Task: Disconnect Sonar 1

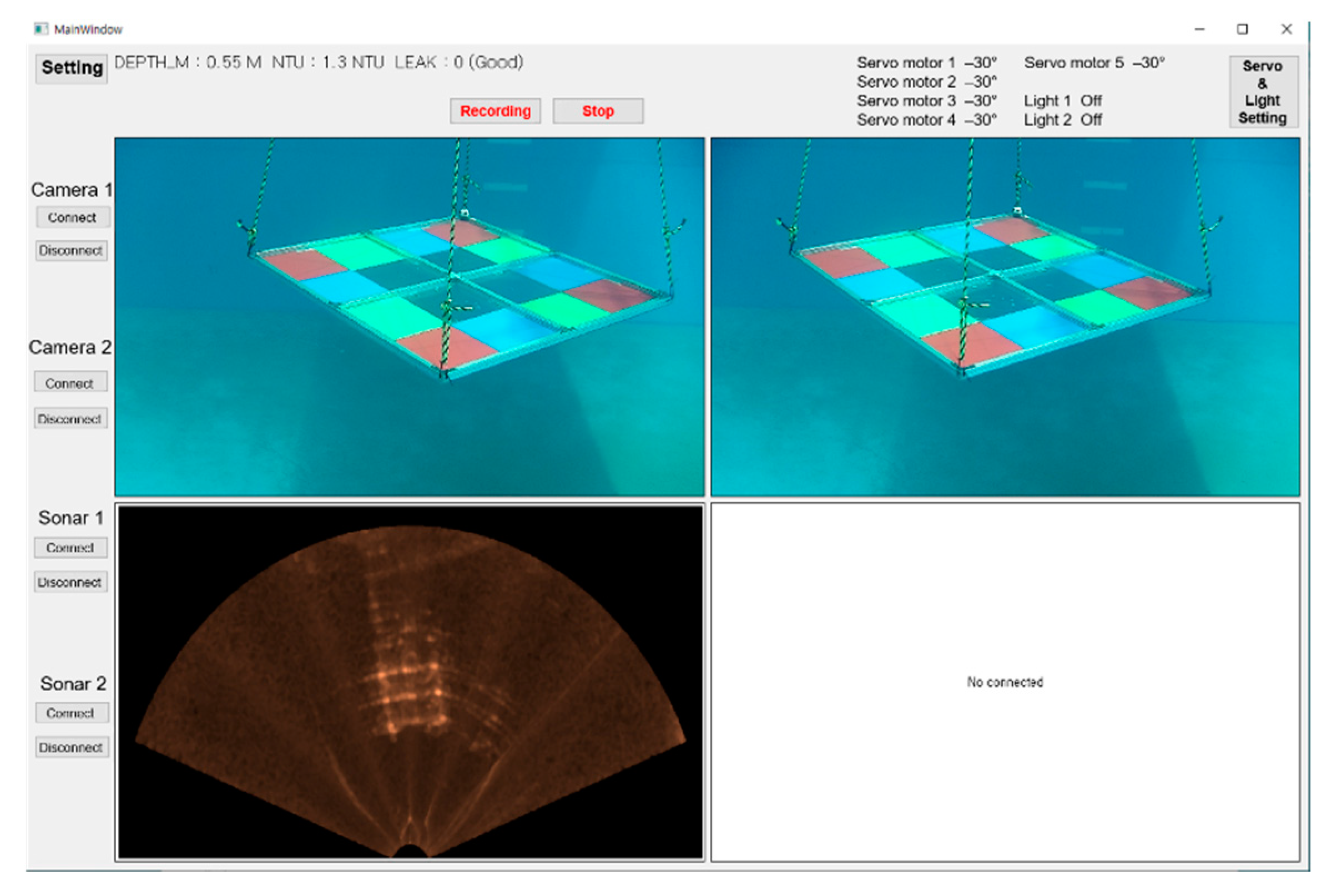Action: pos(70,583)
